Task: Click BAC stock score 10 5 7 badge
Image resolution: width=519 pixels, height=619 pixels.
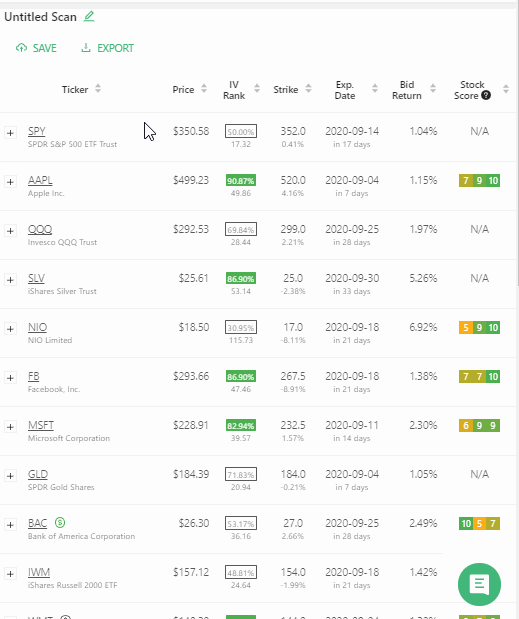Action: coord(480,523)
